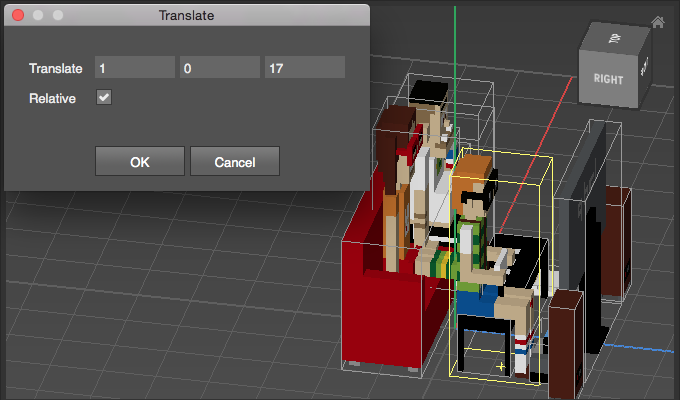
Task: Click the zoom button in the Translate title bar
Action: (58, 16)
